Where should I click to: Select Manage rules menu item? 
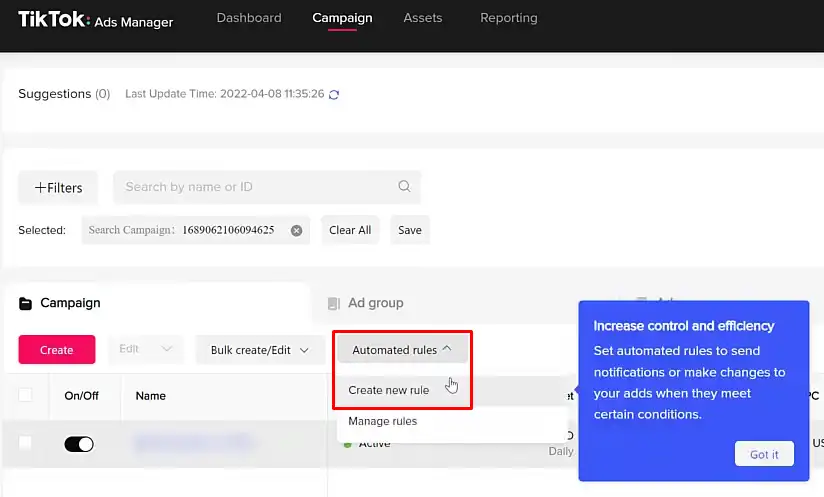(383, 421)
